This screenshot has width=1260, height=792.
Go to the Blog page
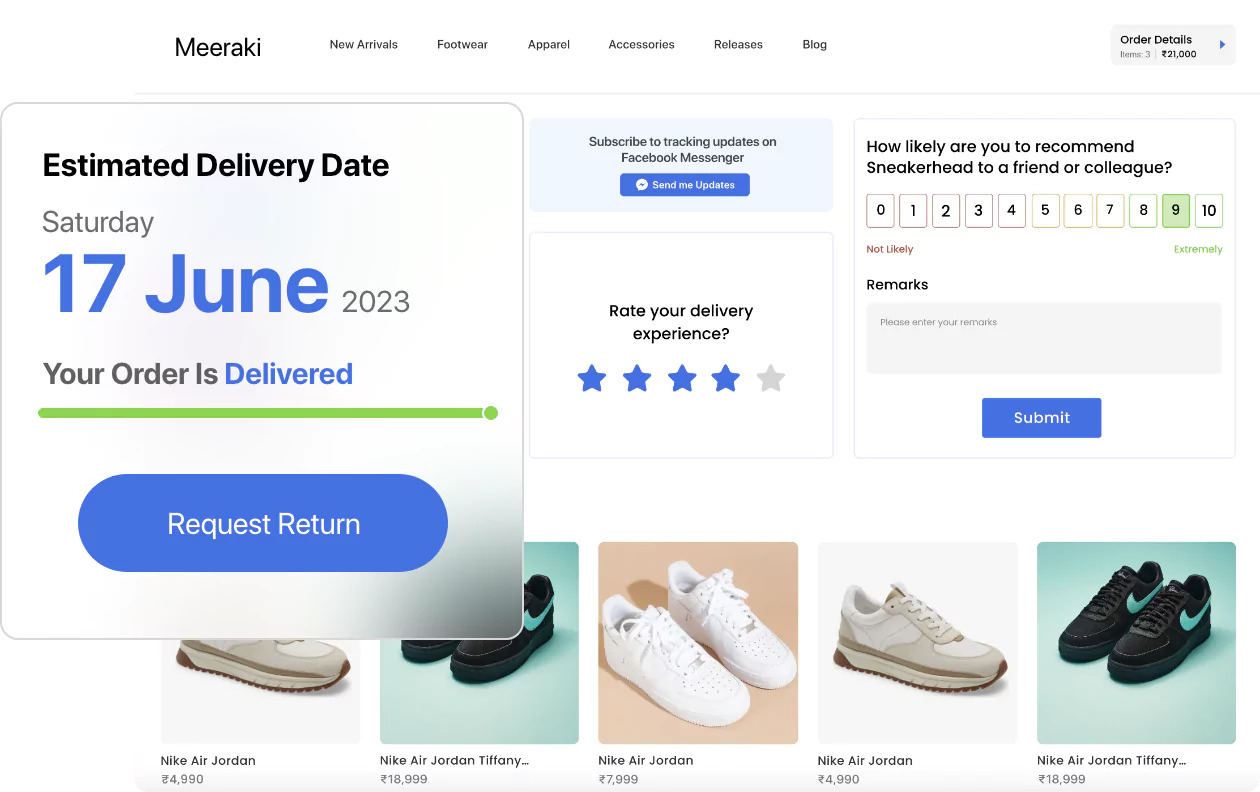coord(815,45)
